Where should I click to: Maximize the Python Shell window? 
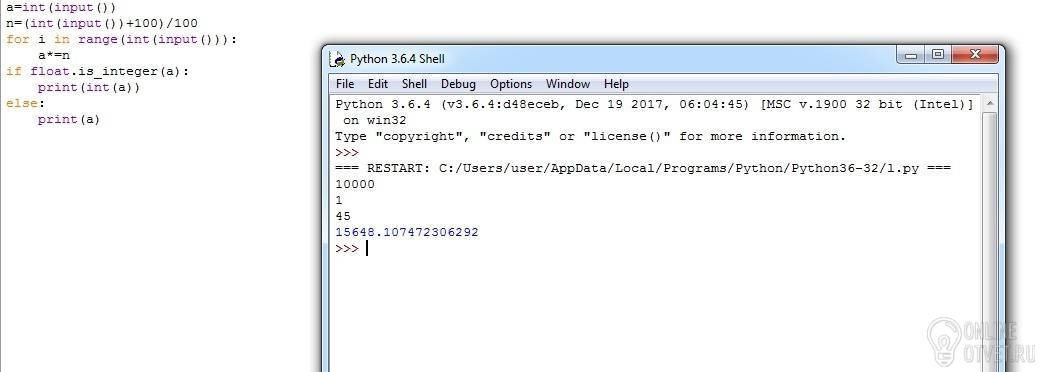938,56
